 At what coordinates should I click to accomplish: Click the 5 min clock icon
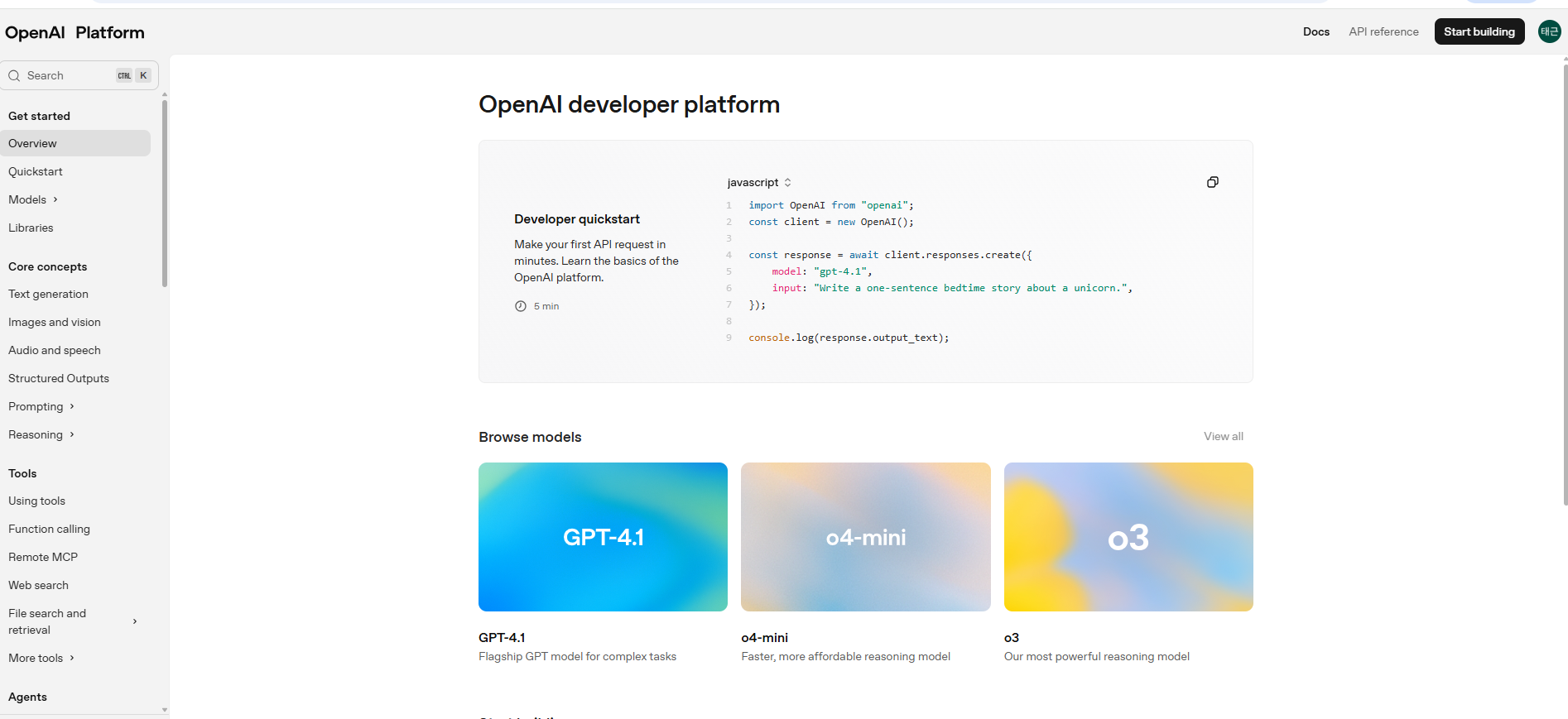point(521,306)
